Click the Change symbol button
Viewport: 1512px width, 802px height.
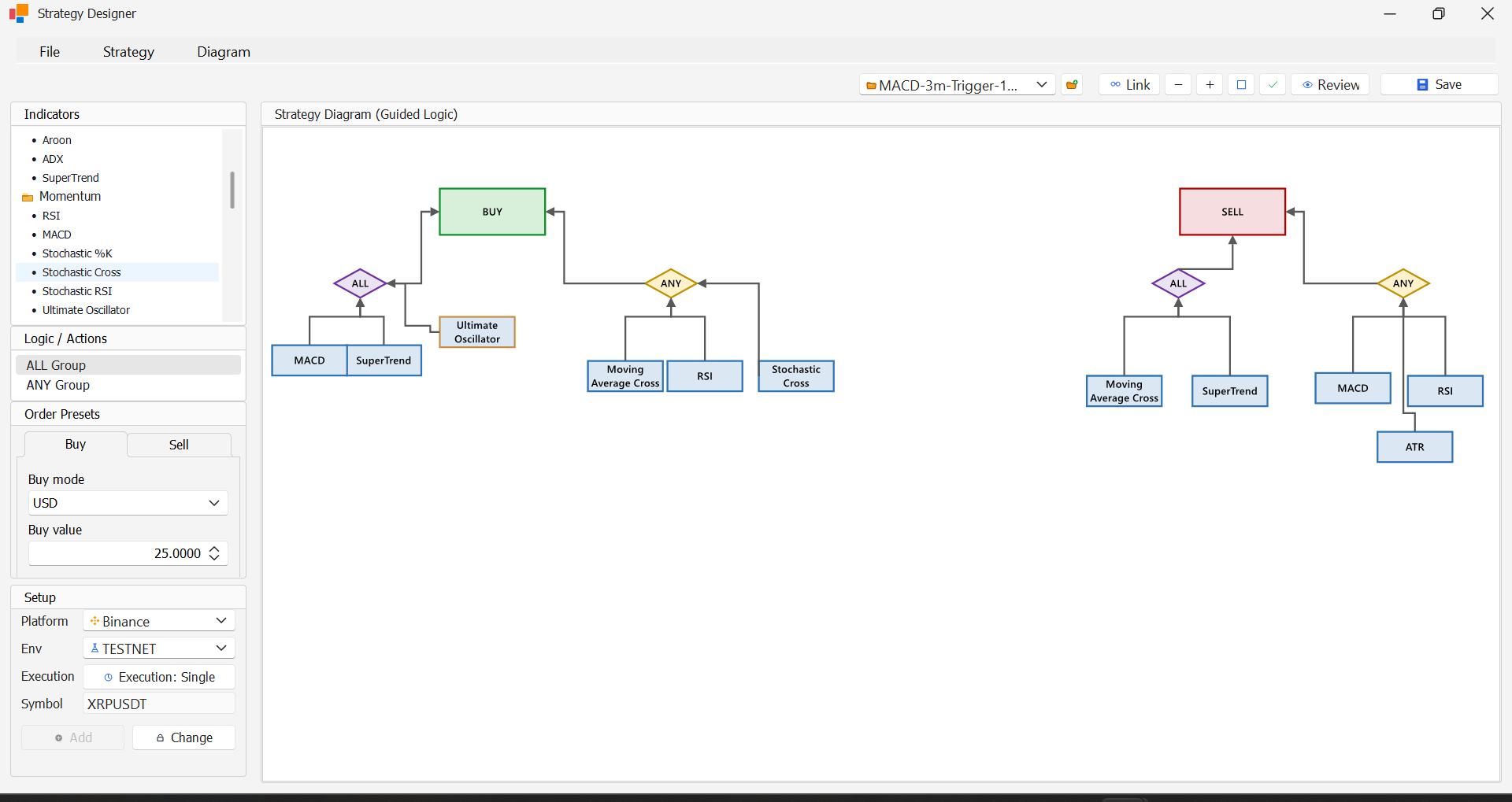click(x=184, y=737)
